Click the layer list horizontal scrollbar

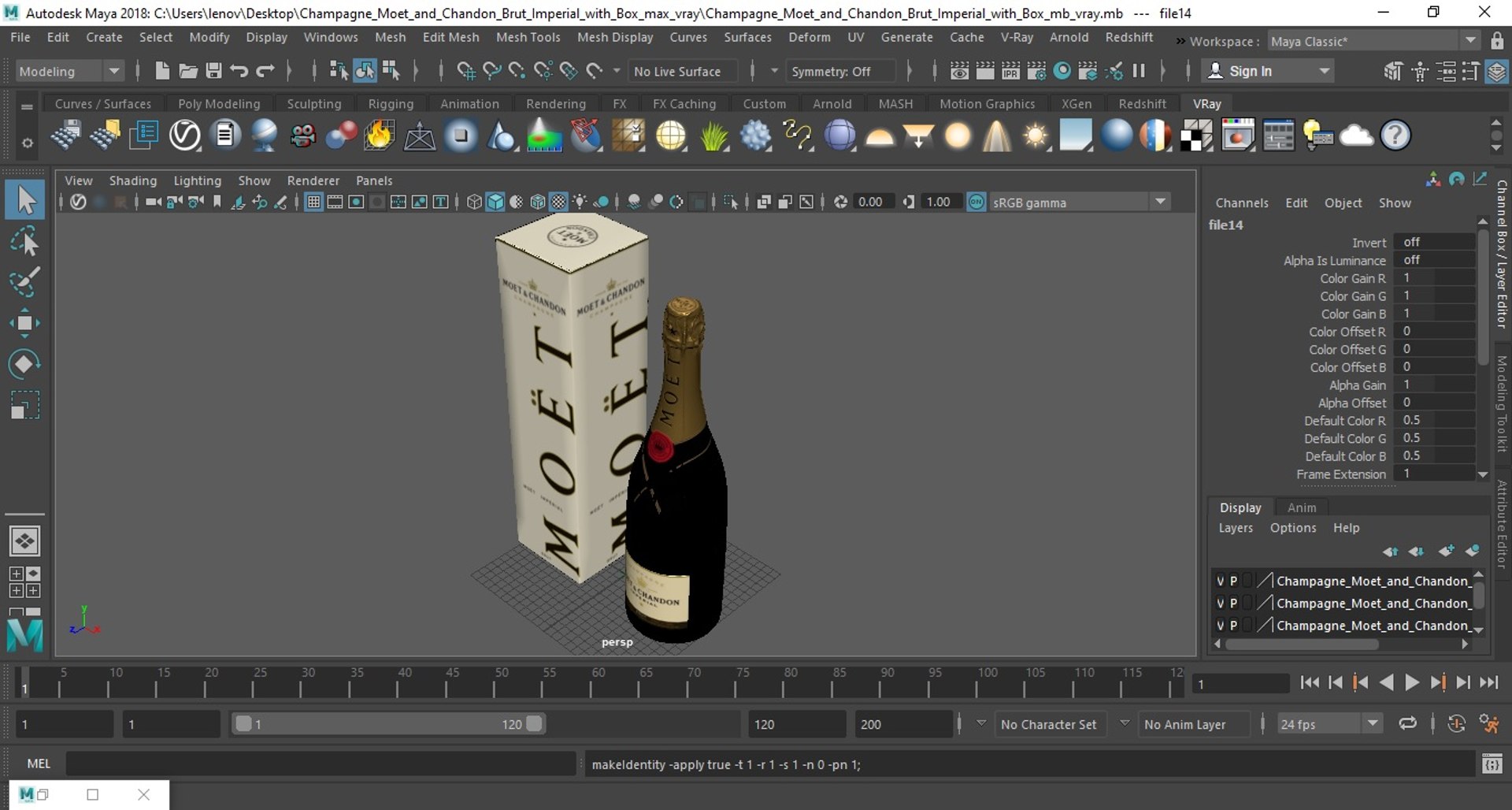pyautogui.click(x=1302, y=644)
